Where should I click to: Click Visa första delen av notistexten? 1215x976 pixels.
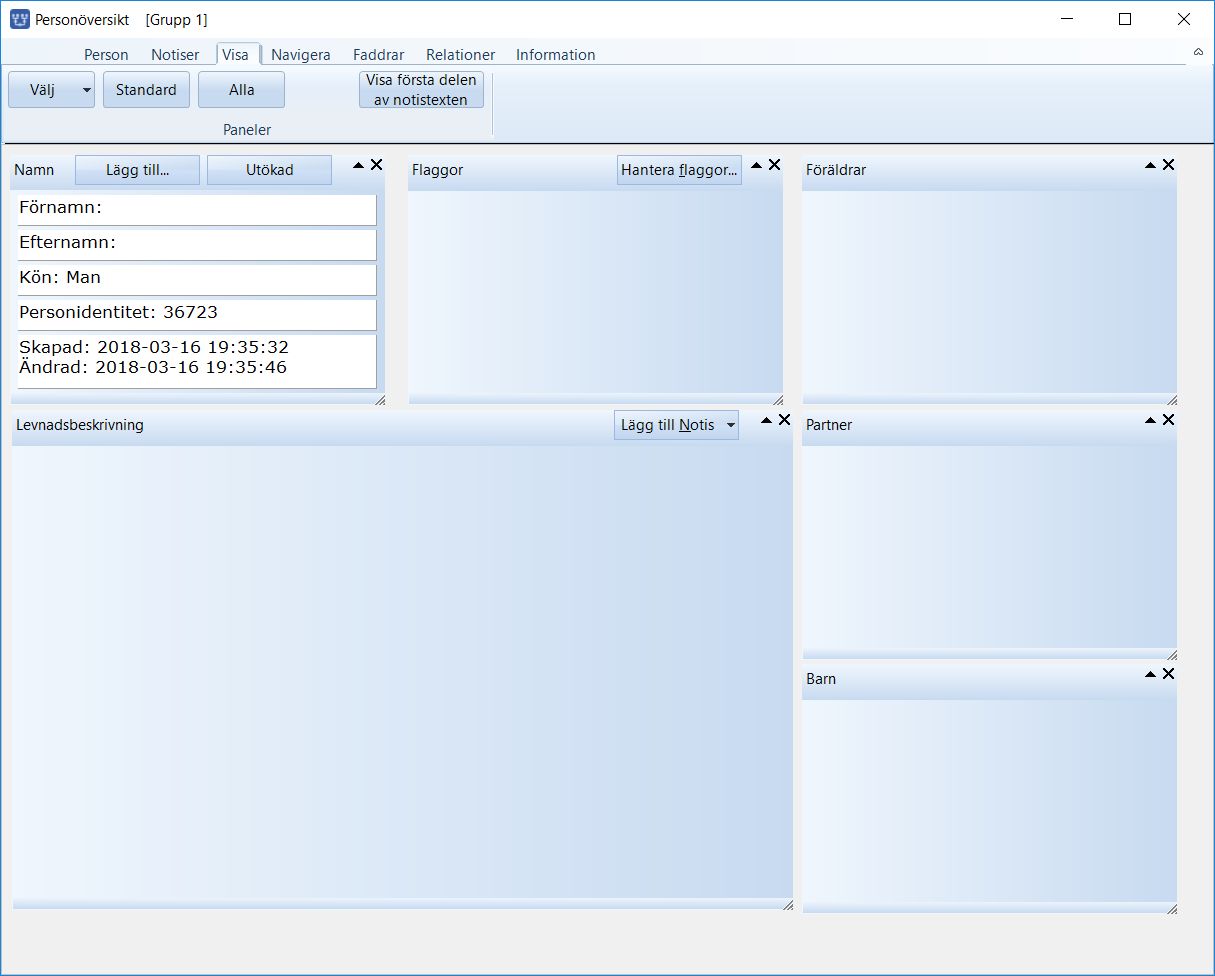[x=421, y=90]
